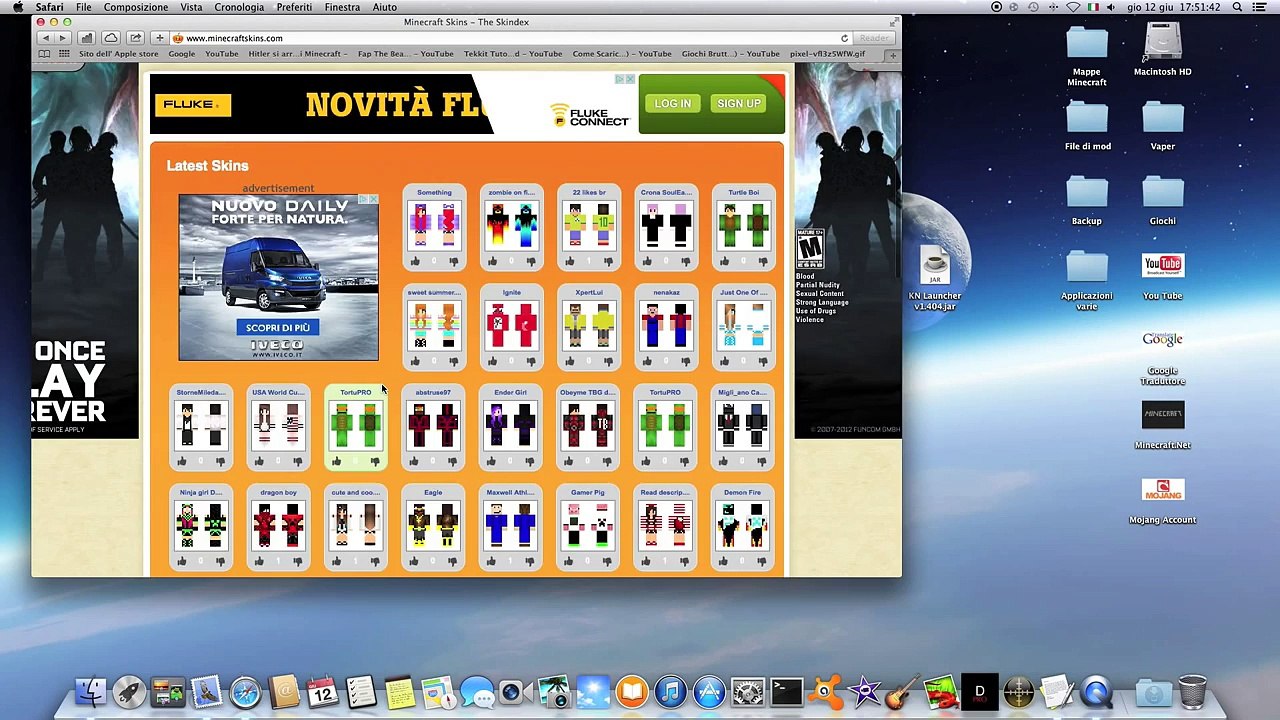Open the iCloud Tabs toolbar button
The image size is (1280, 720).
click(x=111, y=38)
